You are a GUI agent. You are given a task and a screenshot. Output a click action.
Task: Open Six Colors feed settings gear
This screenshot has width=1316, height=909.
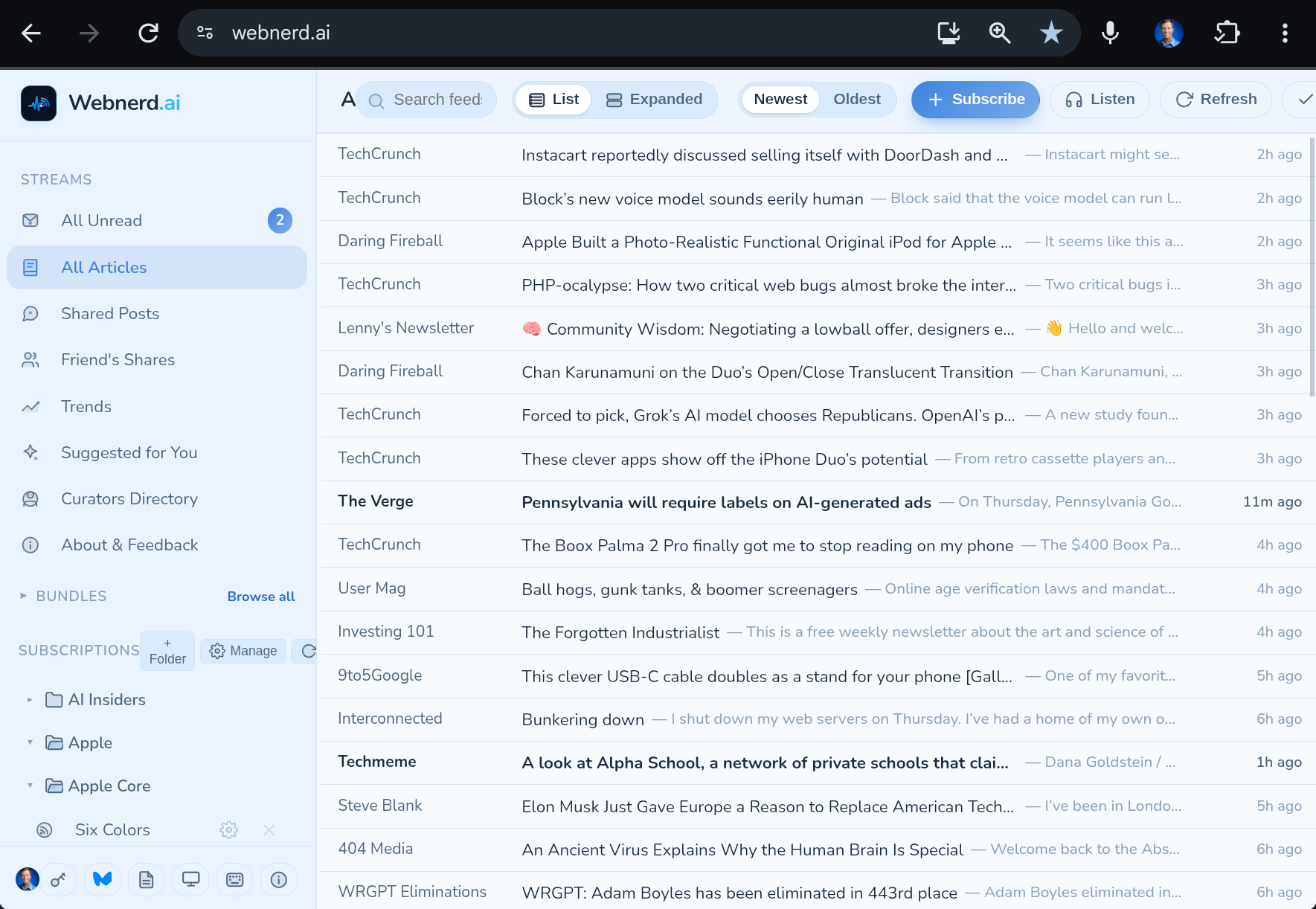pyautogui.click(x=229, y=829)
